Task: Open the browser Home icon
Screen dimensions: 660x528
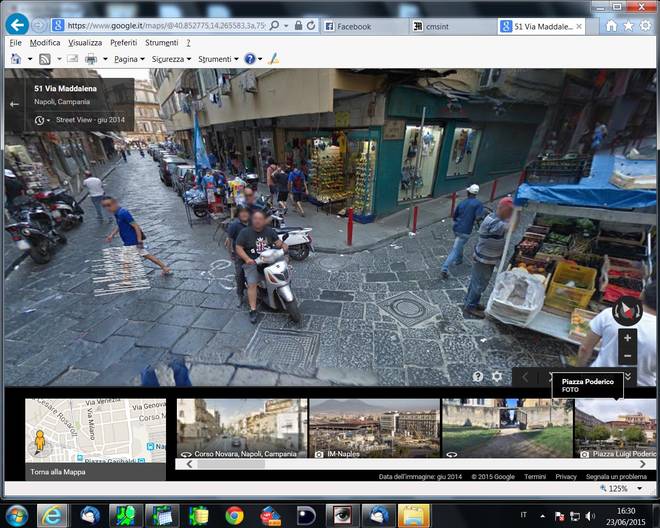Action: click(611, 25)
